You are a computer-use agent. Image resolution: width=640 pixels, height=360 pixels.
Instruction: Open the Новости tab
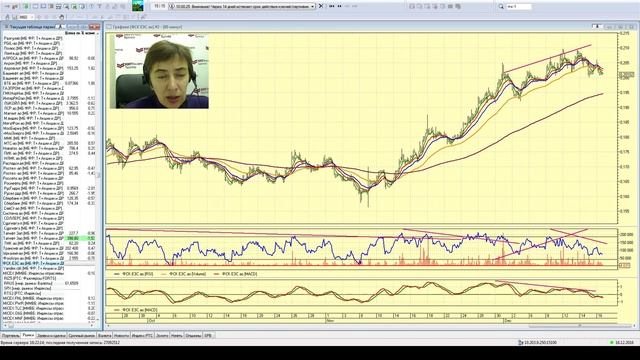coord(121,336)
